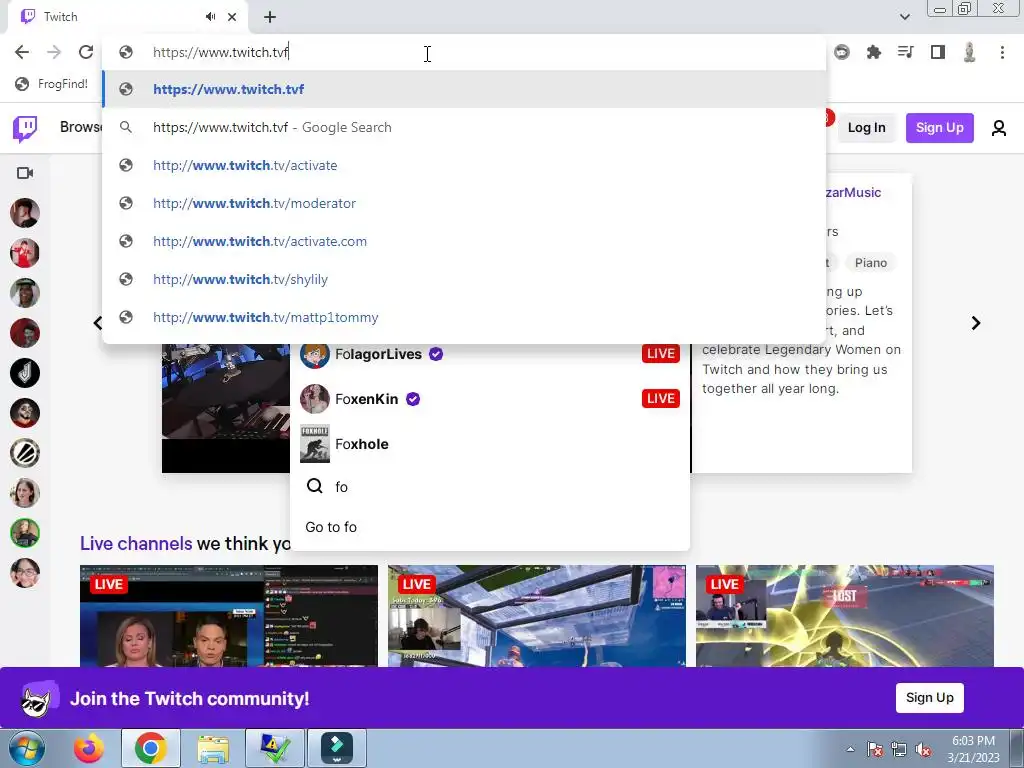Open the bottom glasses-wearing sidebar channel avatar
Image resolution: width=1024 pixels, height=768 pixels.
(x=25, y=573)
